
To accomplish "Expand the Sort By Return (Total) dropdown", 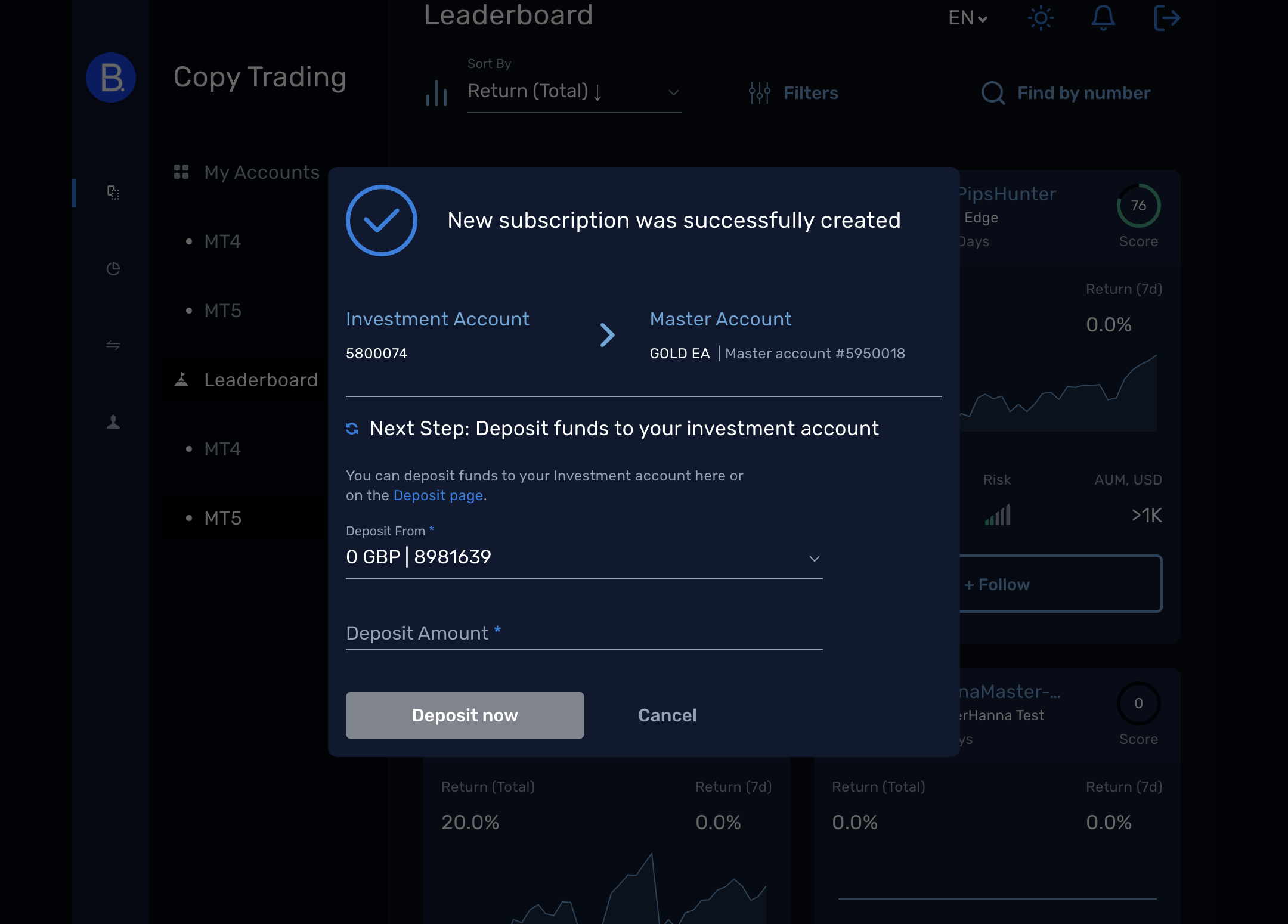I will [x=574, y=92].
